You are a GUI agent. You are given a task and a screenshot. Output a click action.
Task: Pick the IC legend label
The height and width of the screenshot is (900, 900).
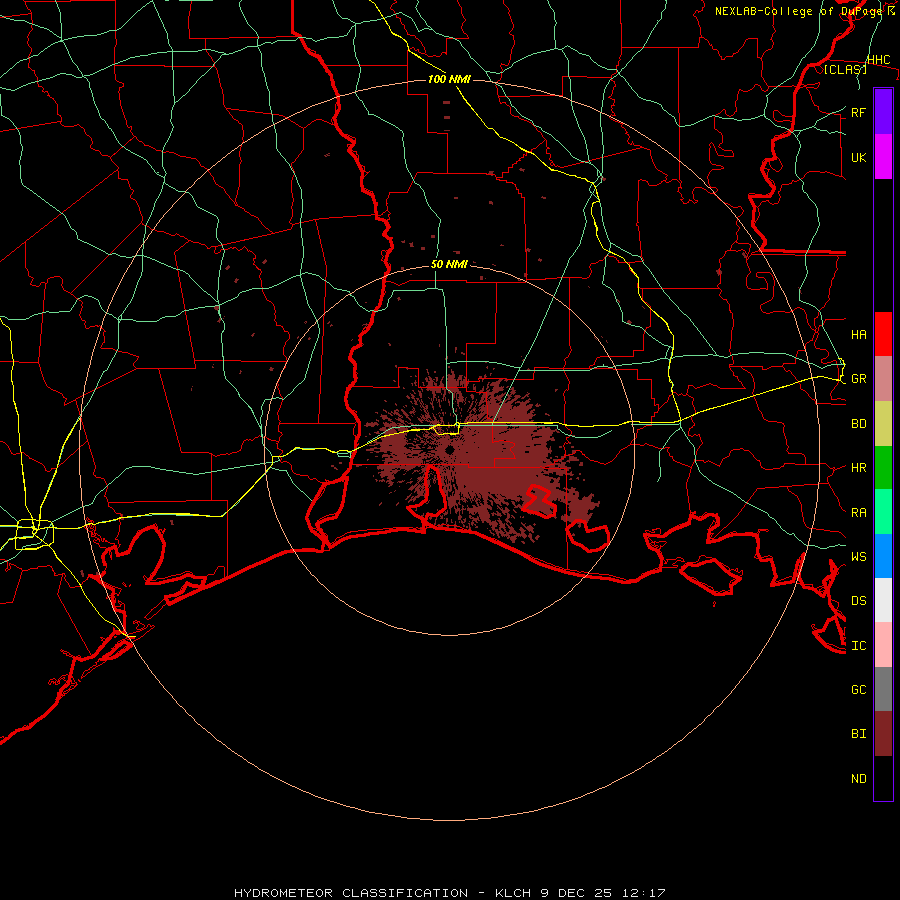click(x=858, y=646)
